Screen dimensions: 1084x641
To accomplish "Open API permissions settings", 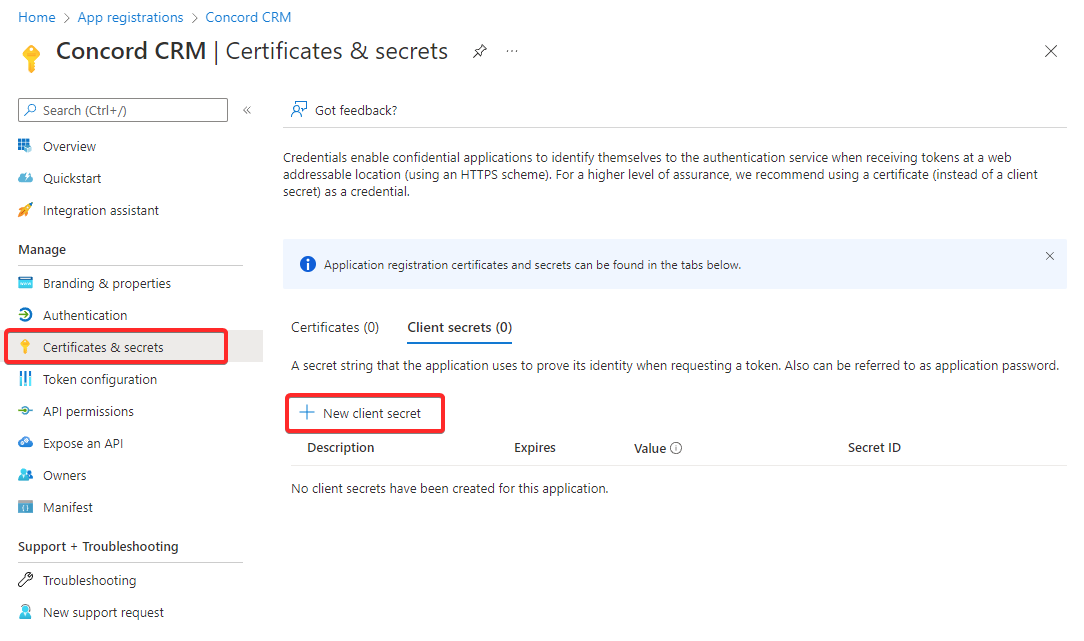I will pos(93,411).
